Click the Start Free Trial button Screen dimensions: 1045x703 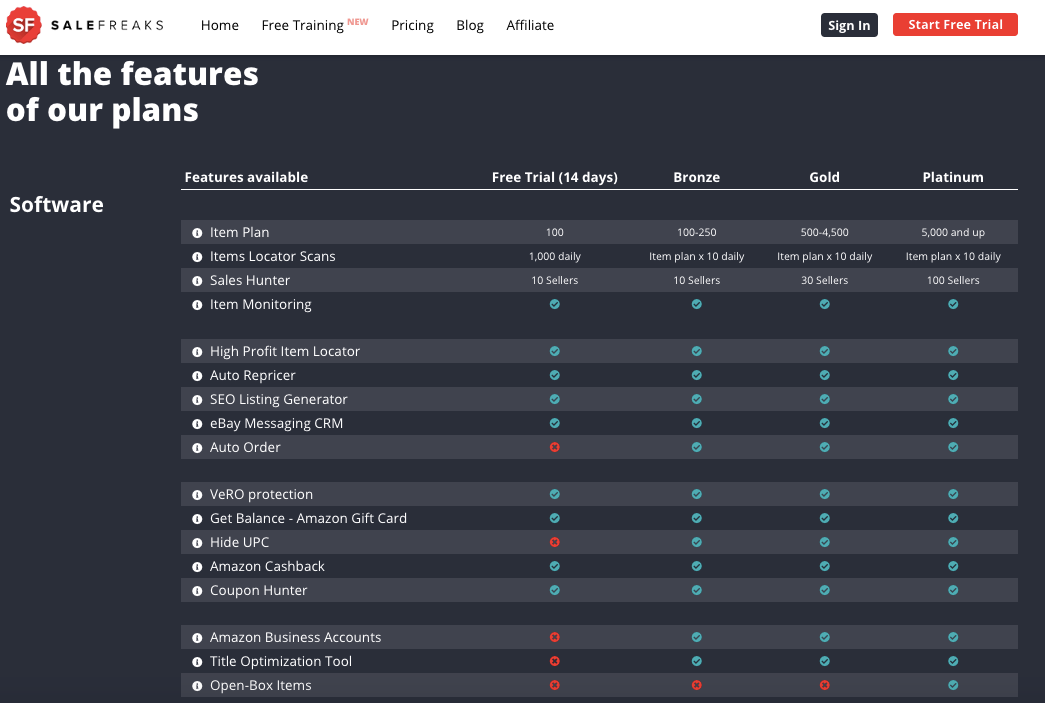point(955,25)
